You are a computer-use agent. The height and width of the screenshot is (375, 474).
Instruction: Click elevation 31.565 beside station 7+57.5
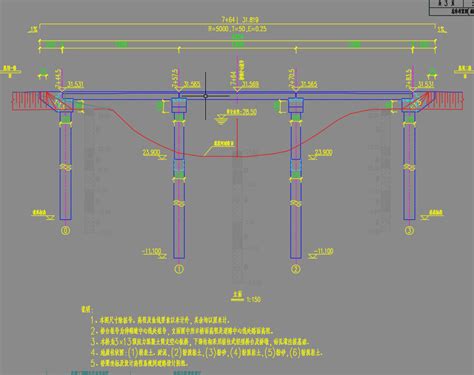point(192,84)
